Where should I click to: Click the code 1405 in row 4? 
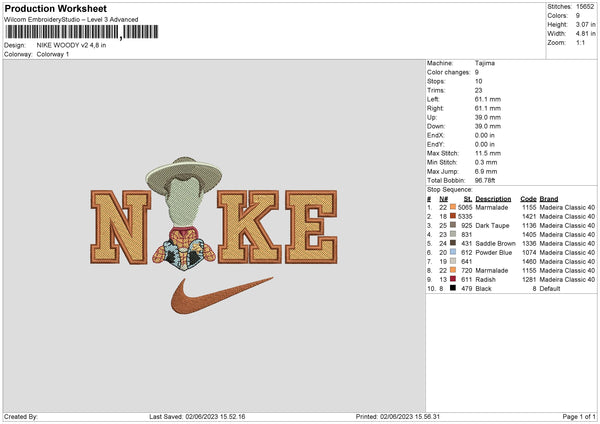tap(529, 234)
